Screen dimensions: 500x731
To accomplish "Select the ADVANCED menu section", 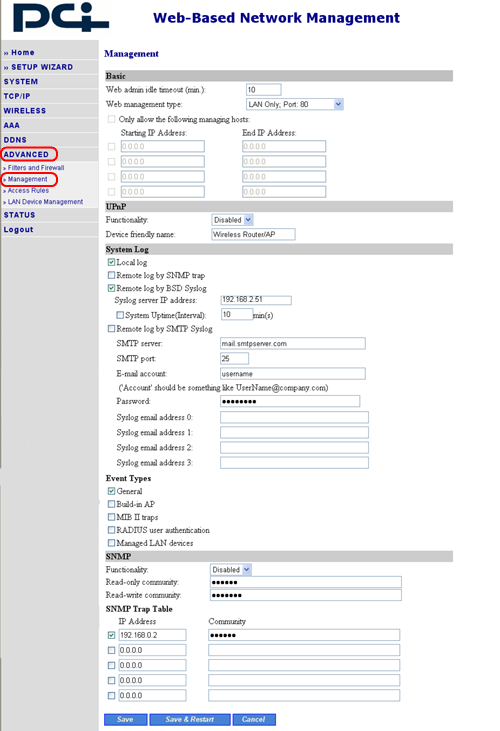I will pyautogui.click(x=26, y=154).
